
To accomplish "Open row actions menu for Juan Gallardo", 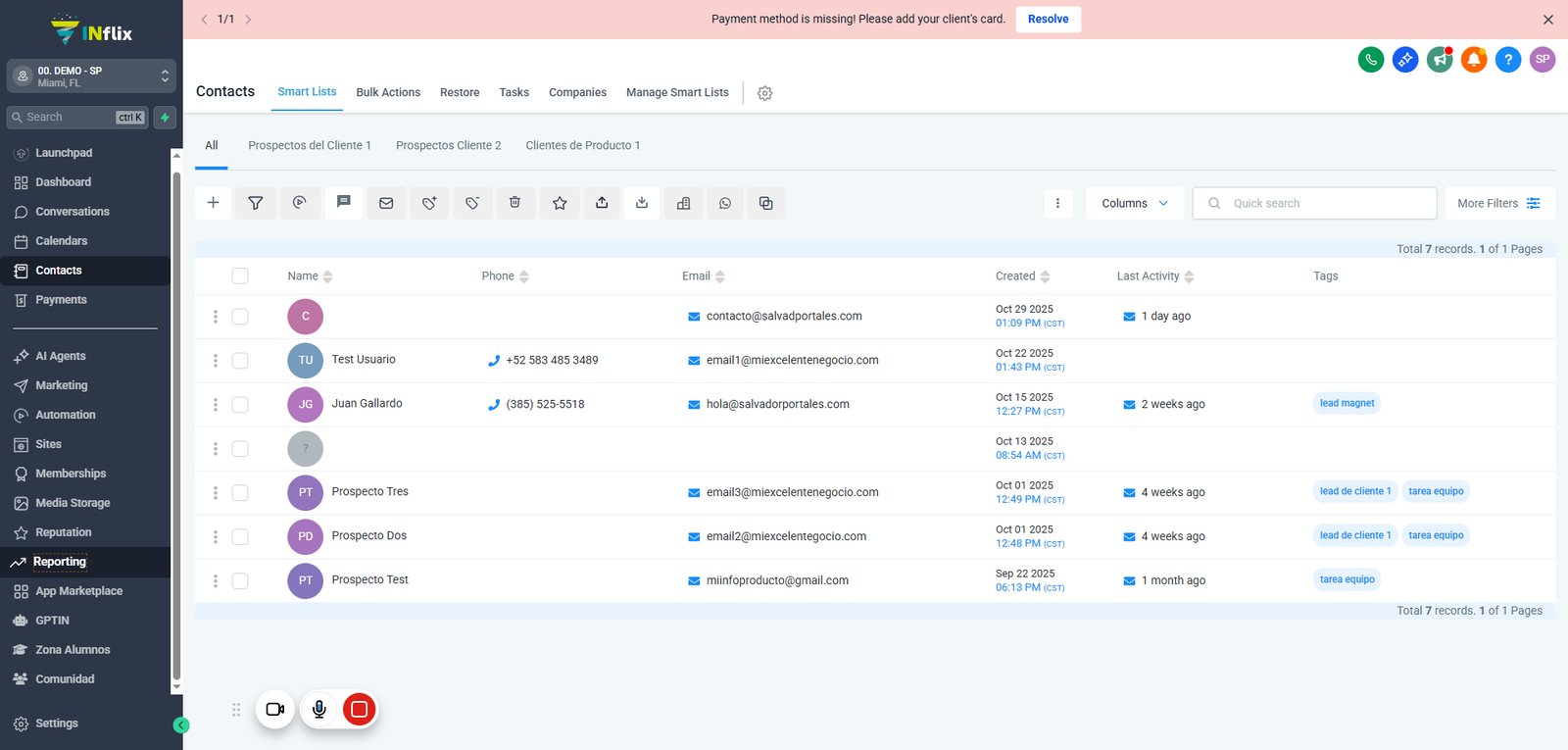I will [216, 405].
